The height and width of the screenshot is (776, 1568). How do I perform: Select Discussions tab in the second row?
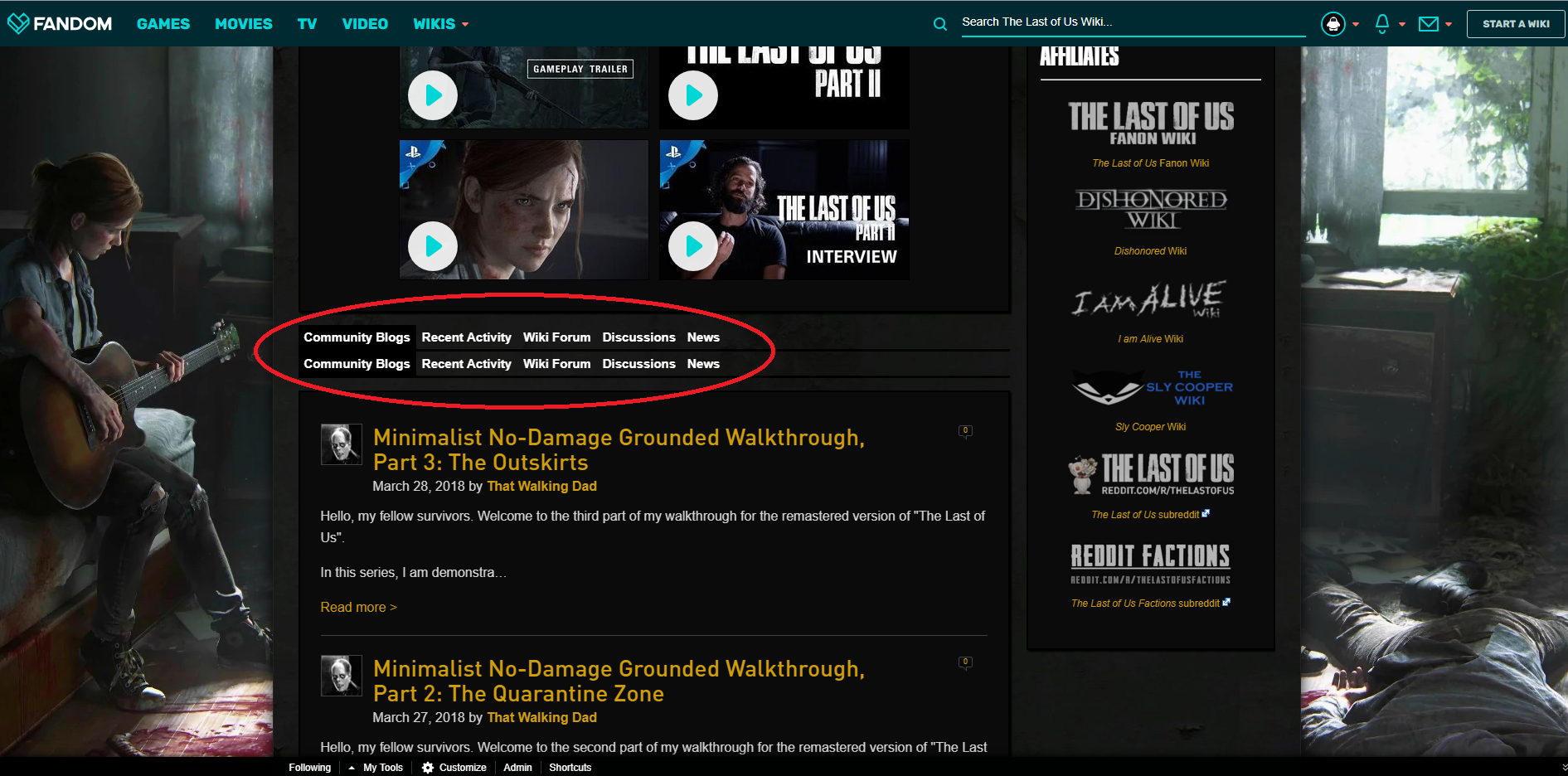pos(638,364)
